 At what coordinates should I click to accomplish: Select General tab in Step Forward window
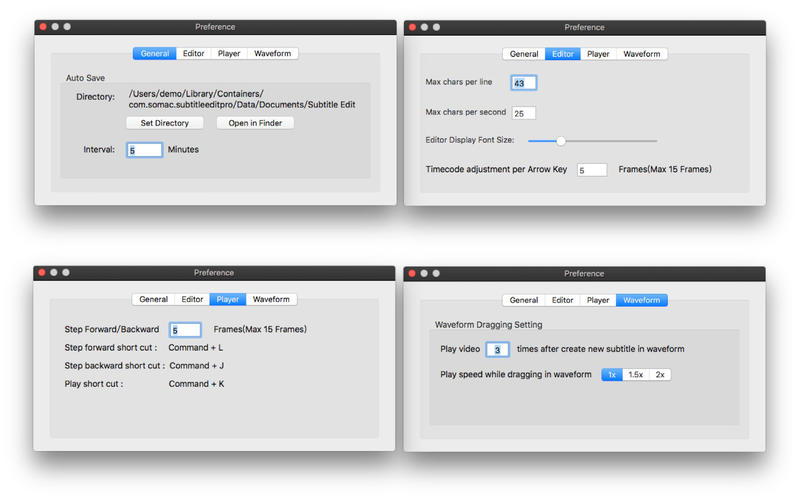tap(154, 299)
